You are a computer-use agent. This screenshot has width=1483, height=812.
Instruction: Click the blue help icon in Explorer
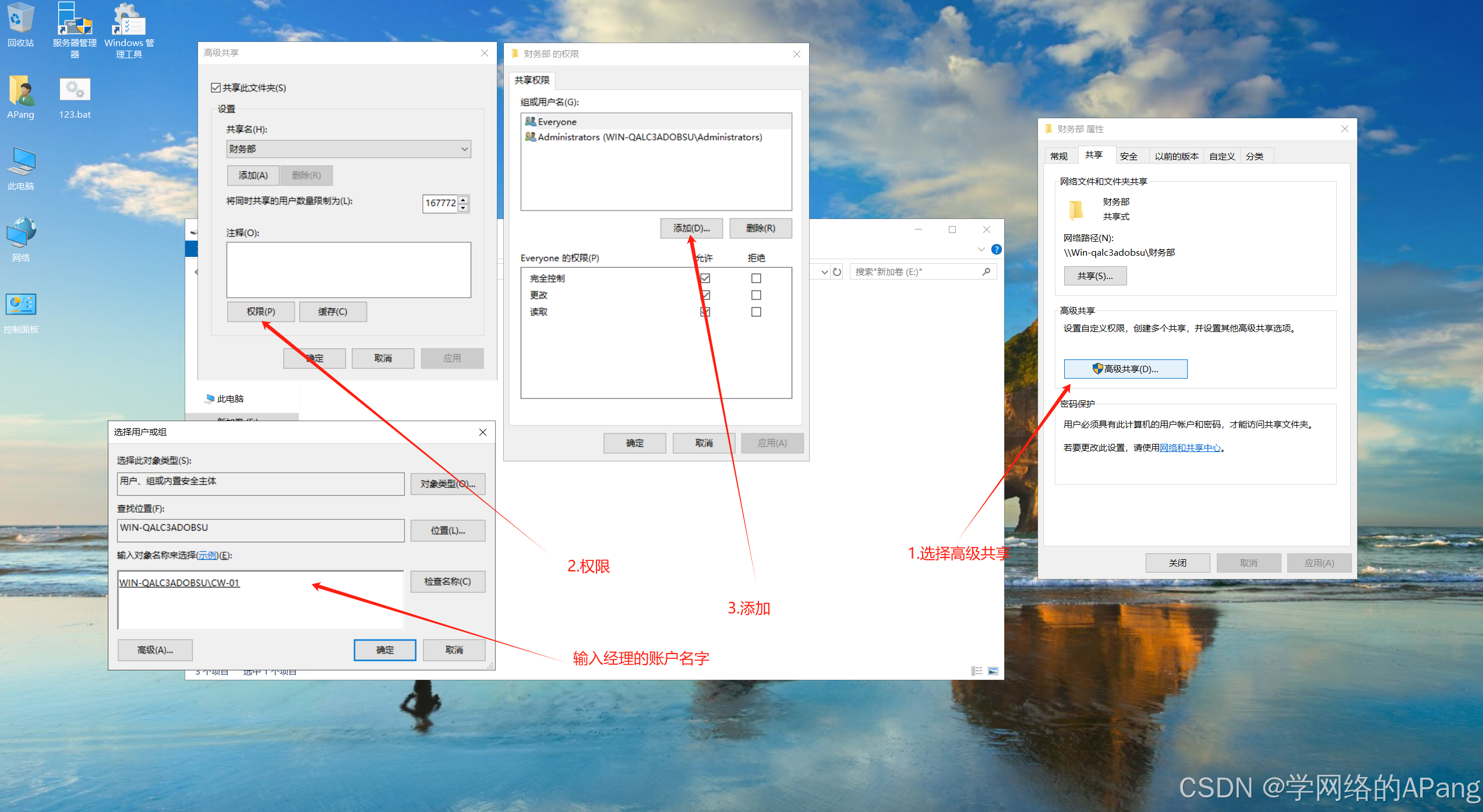[x=997, y=249]
